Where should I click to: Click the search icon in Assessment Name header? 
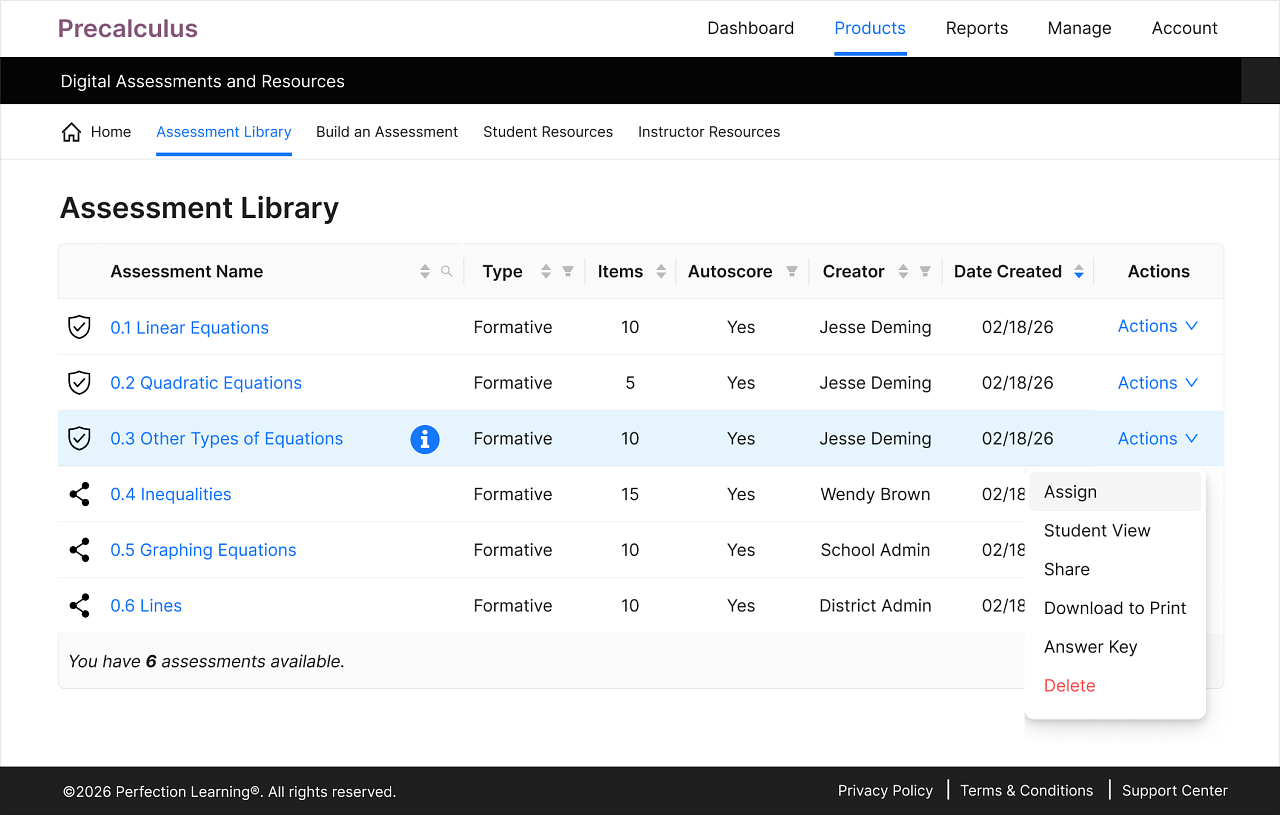(x=446, y=270)
